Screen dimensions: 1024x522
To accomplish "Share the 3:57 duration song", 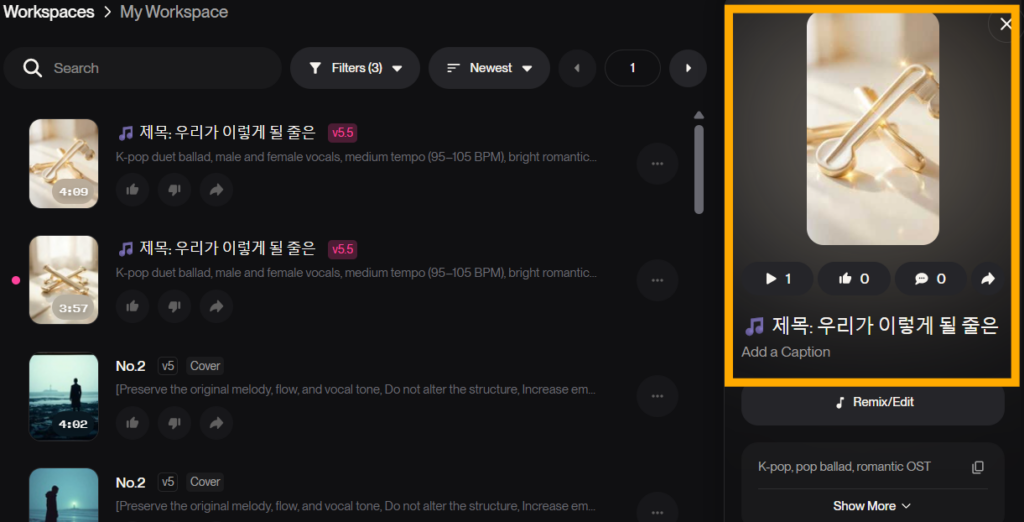I will pos(216,306).
